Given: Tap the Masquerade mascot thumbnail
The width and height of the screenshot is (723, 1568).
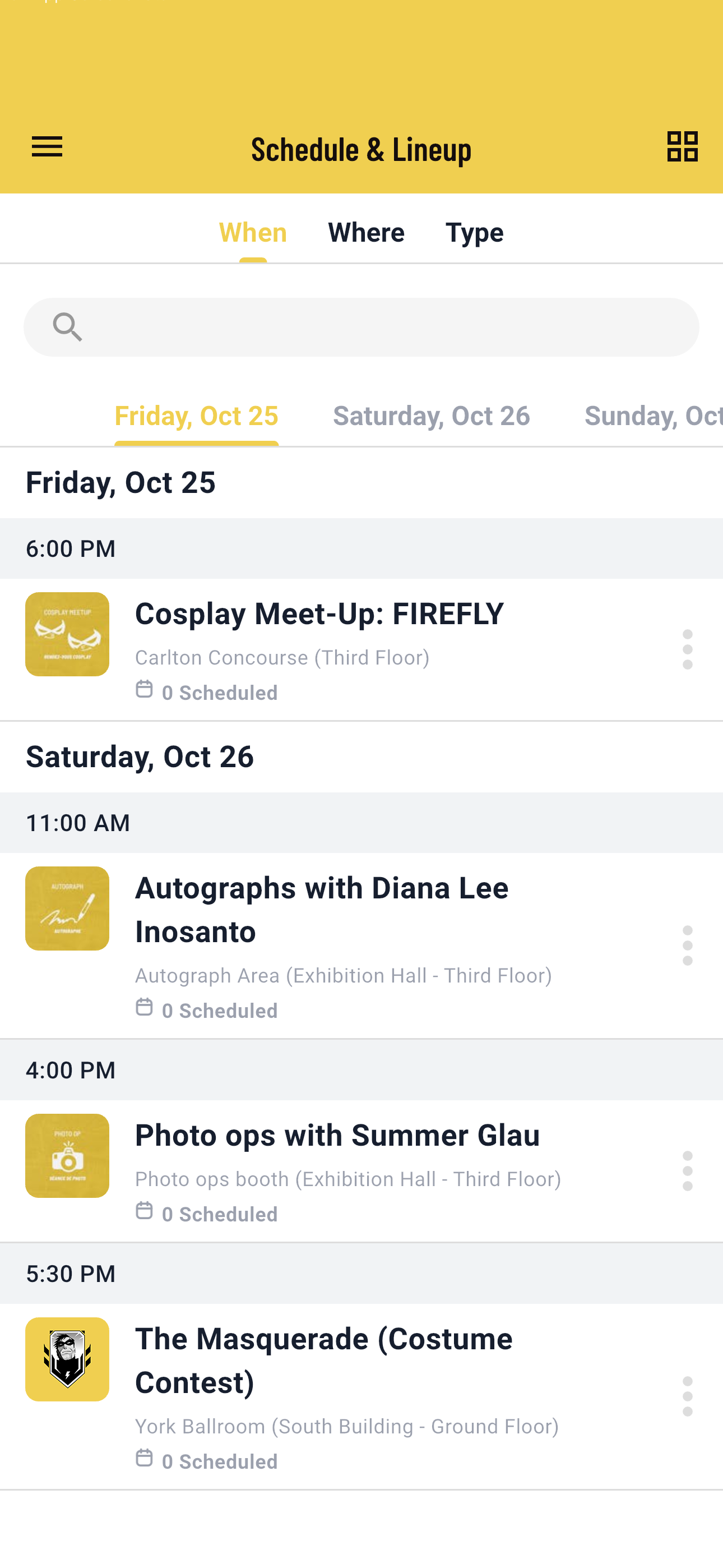Looking at the screenshot, I should 67,1359.
